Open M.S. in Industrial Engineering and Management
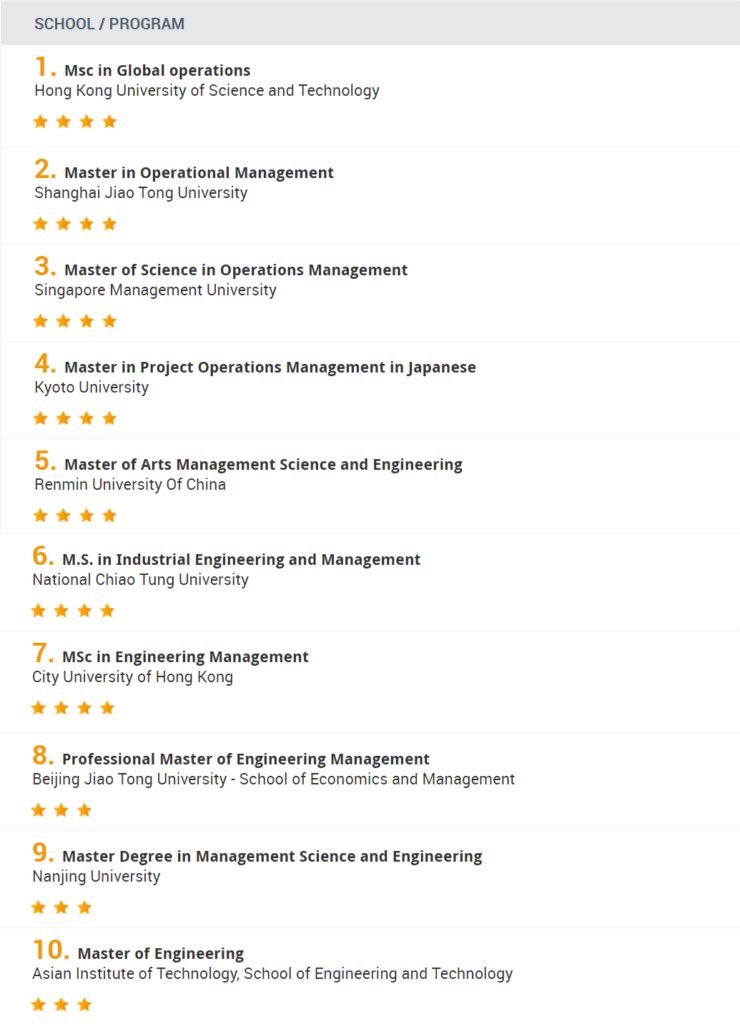Image resolution: width=740 pixels, height=1024 pixels. [241, 560]
